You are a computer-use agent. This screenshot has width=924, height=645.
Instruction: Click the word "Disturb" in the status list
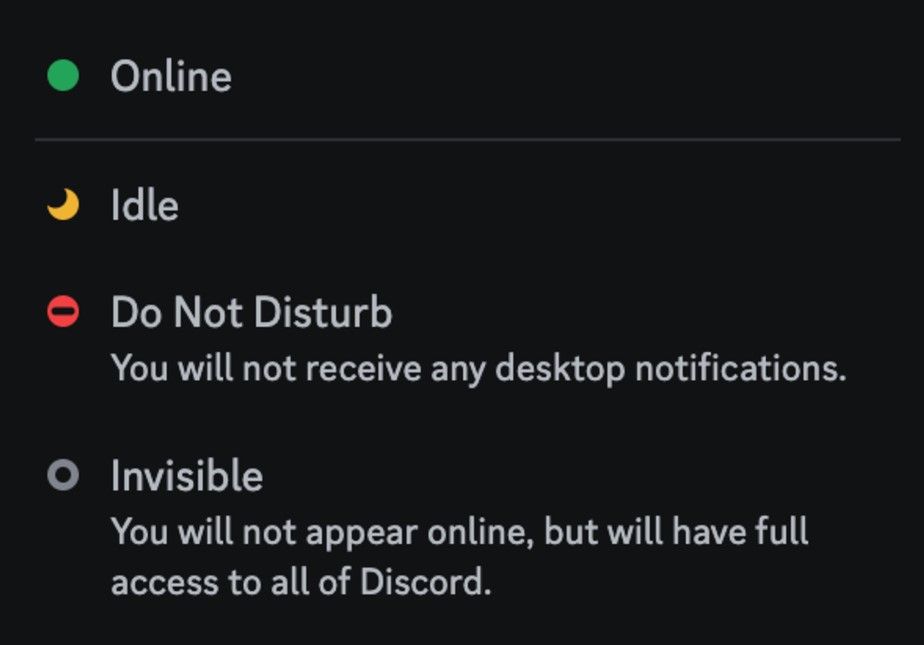(324, 312)
